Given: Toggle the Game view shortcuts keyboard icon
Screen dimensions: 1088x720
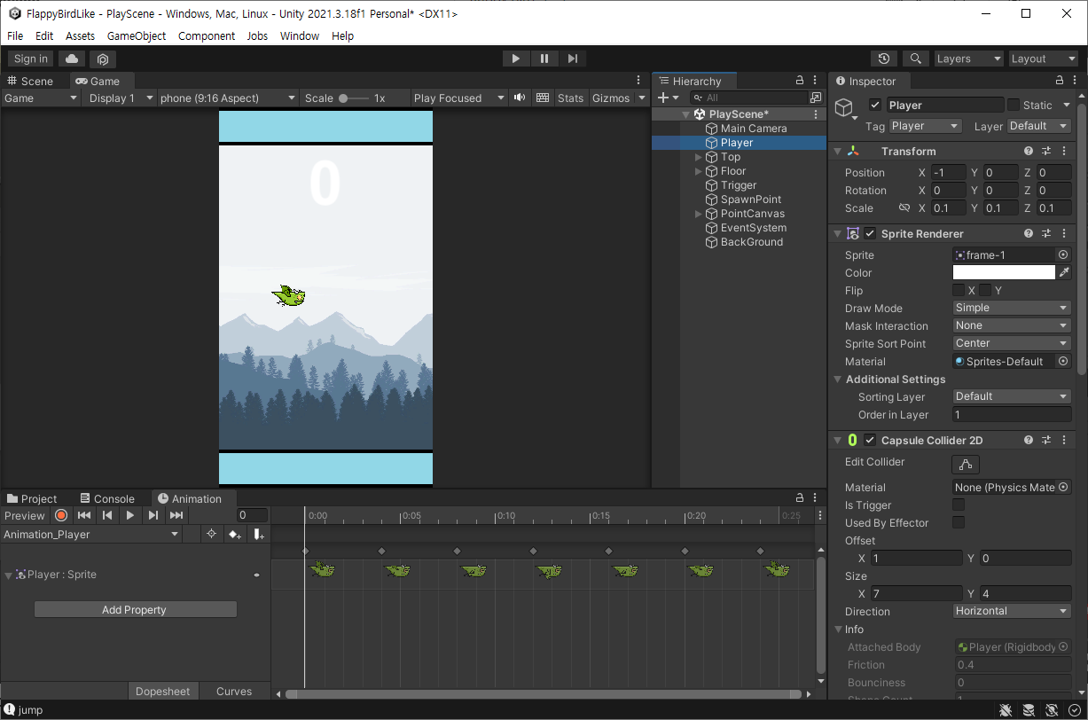Looking at the screenshot, I should (x=543, y=98).
